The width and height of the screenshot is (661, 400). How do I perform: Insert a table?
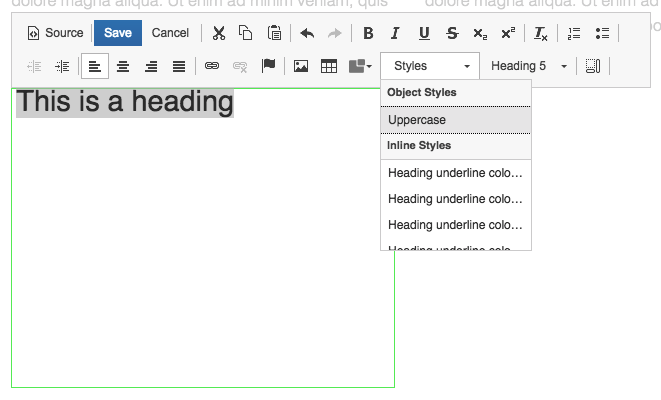point(329,66)
